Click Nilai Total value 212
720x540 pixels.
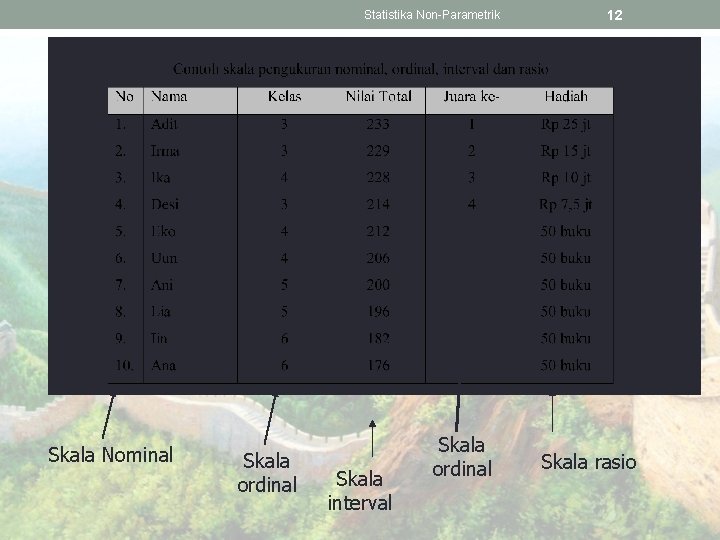click(378, 231)
